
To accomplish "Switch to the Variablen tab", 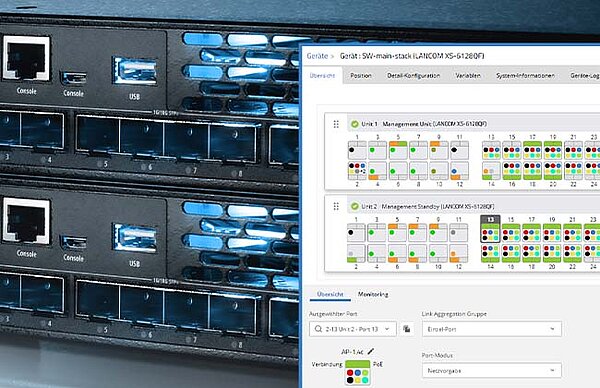I will pos(468,76).
